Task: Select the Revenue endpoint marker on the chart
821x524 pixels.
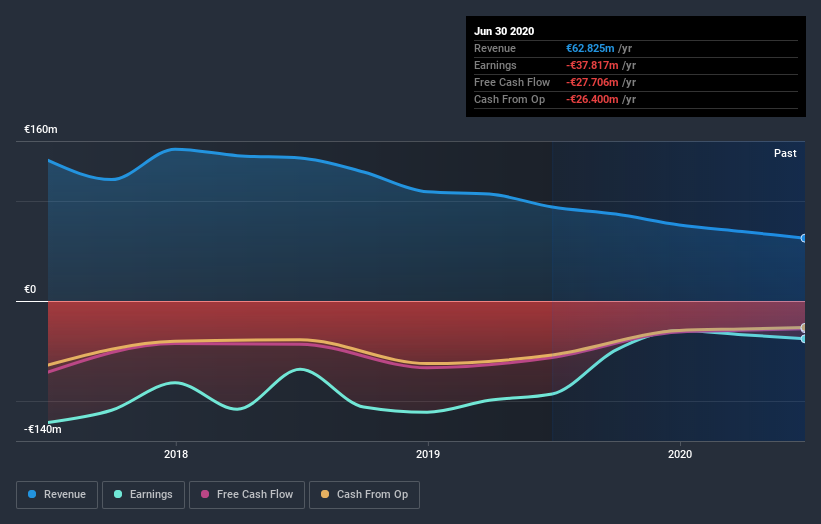Action: point(803,238)
